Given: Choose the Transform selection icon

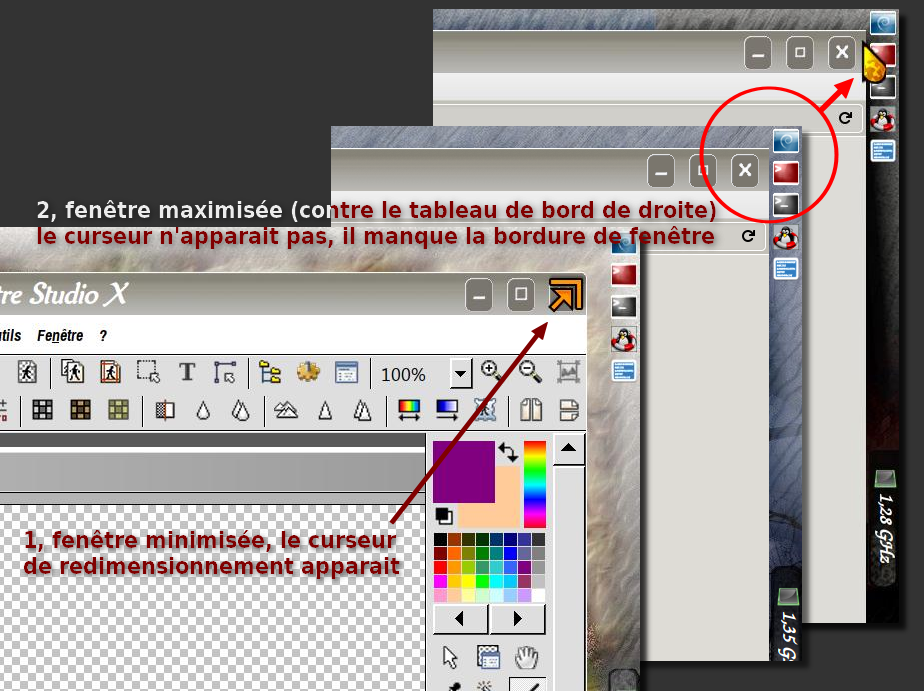Looking at the screenshot, I should point(225,372).
